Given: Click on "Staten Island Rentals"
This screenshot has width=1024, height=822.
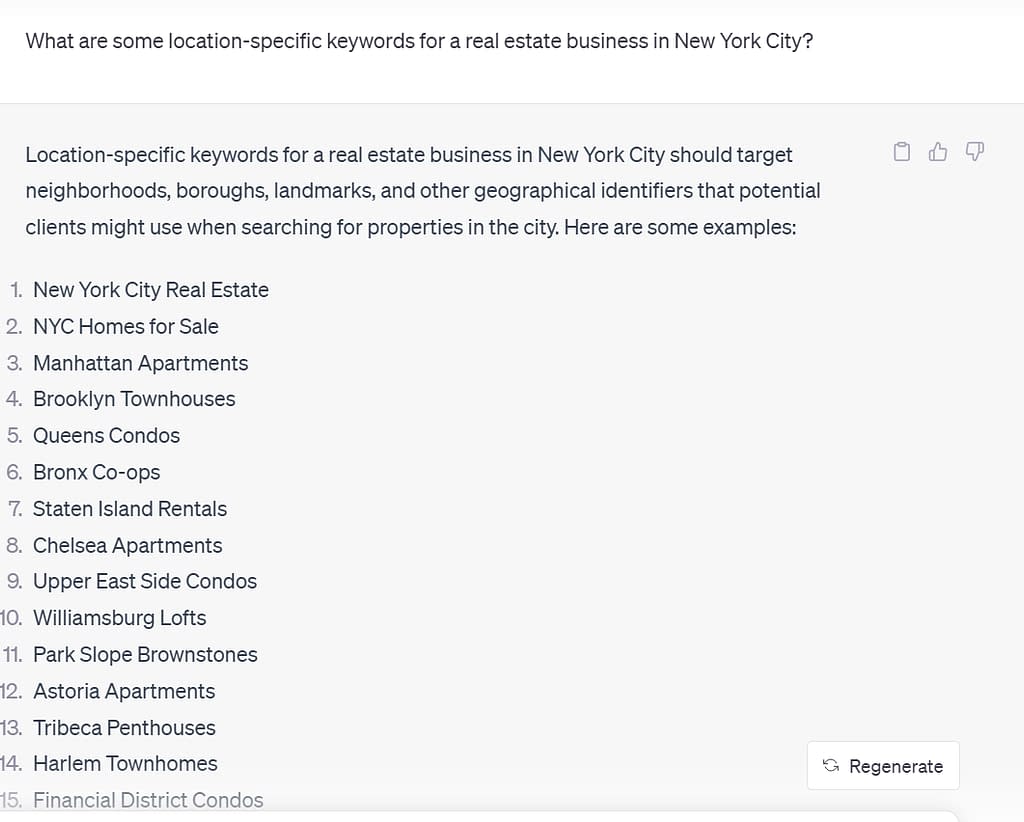Looking at the screenshot, I should (x=130, y=509).
